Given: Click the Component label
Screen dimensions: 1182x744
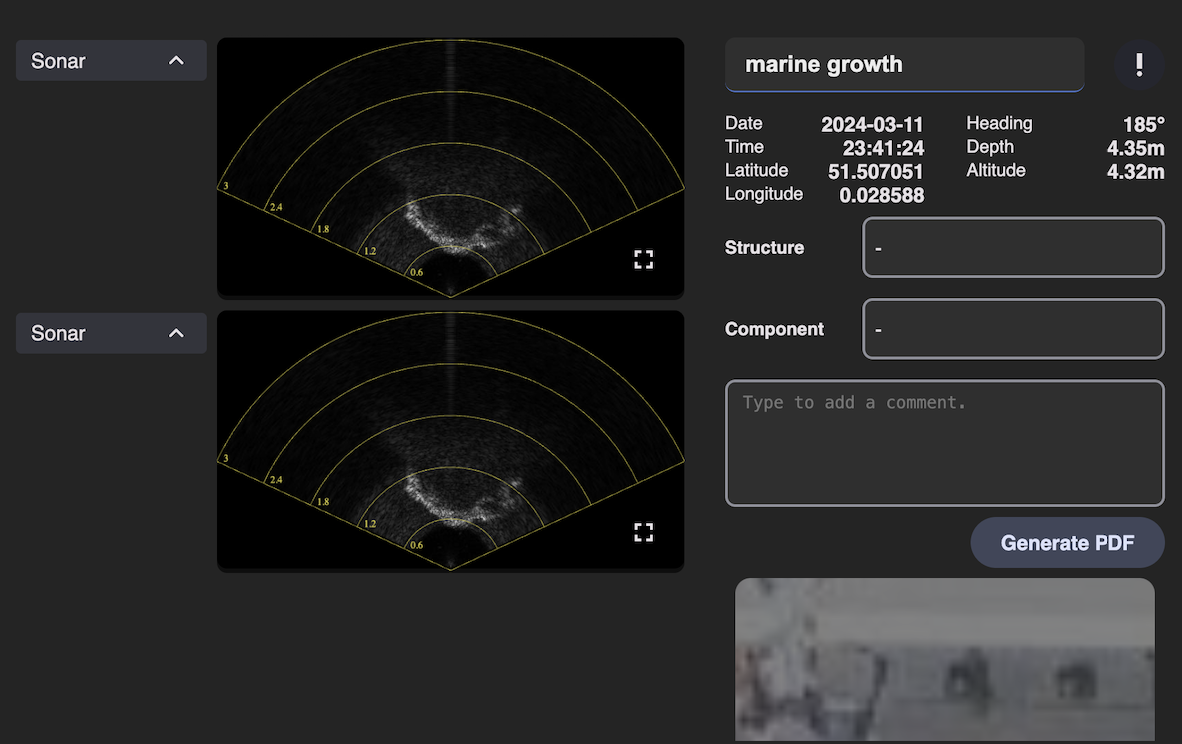Looking at the screenshot, I should (774, 329).
